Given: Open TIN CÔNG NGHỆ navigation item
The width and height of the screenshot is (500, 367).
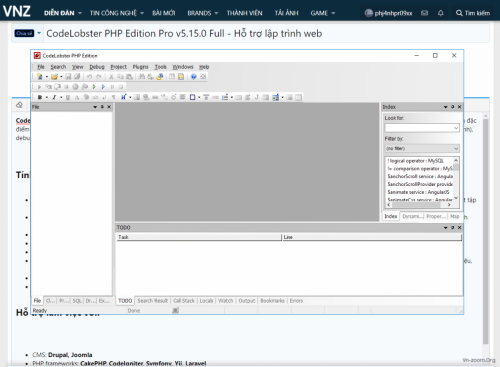Looking at the screenshot, I should [113, 13].
